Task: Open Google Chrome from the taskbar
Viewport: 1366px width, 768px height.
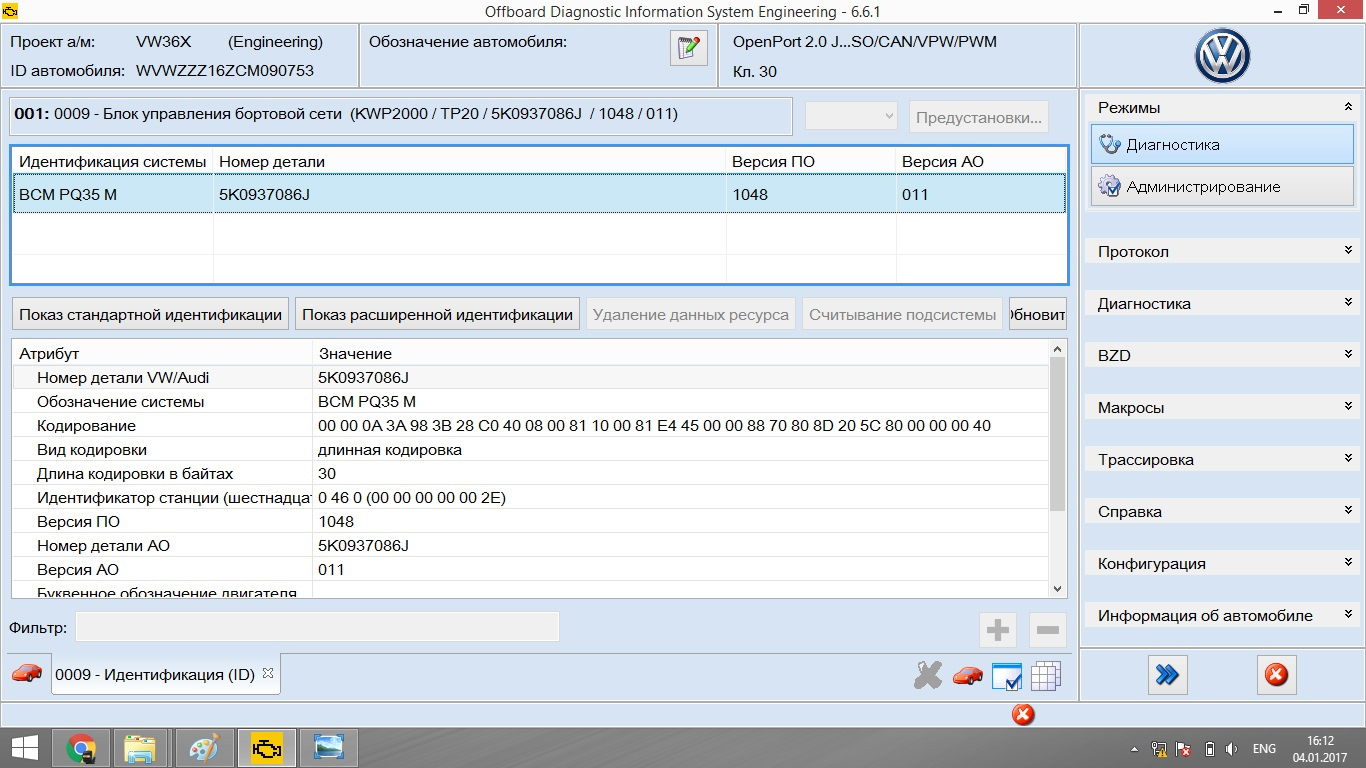Action: pyautogui.click(x=81, y=747)
